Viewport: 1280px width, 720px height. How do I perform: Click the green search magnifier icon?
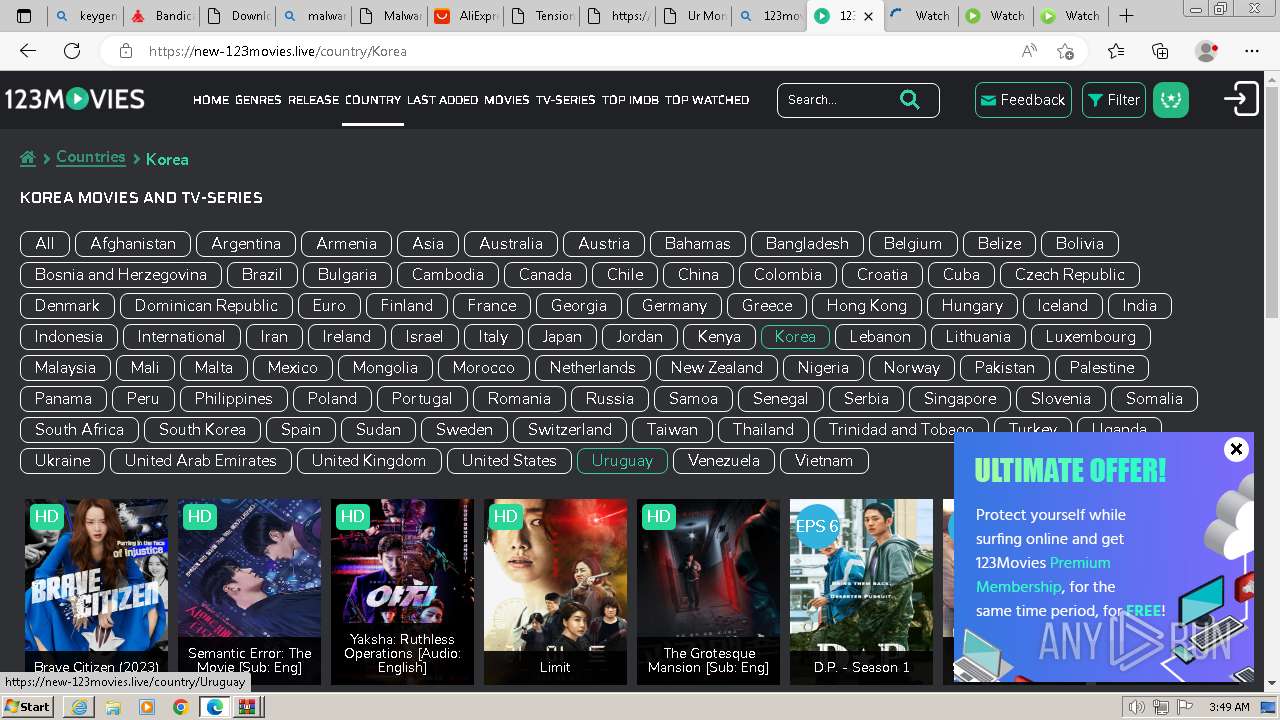(x=909, y=99)
